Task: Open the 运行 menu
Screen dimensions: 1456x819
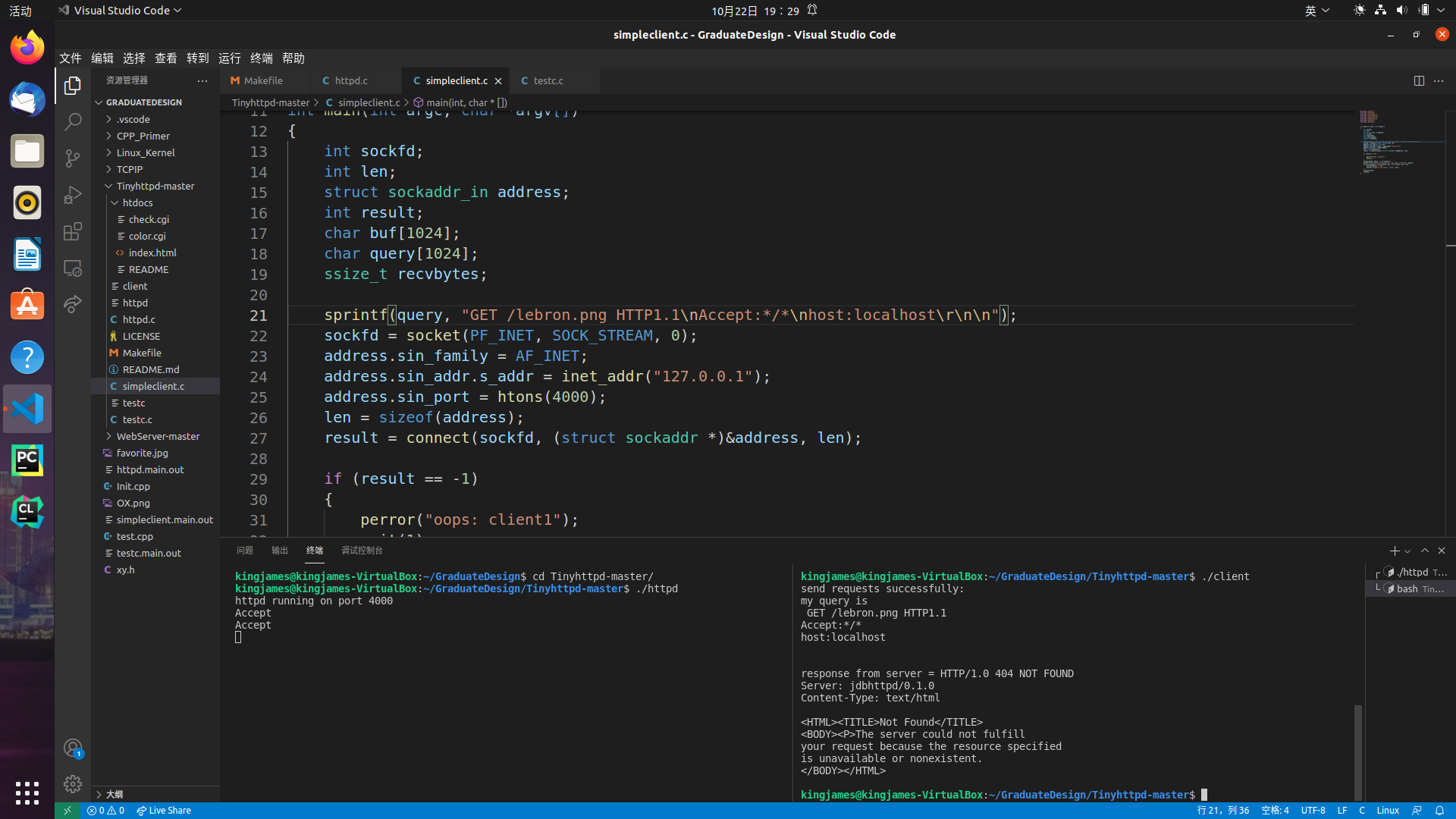Action: pos(229,58)
